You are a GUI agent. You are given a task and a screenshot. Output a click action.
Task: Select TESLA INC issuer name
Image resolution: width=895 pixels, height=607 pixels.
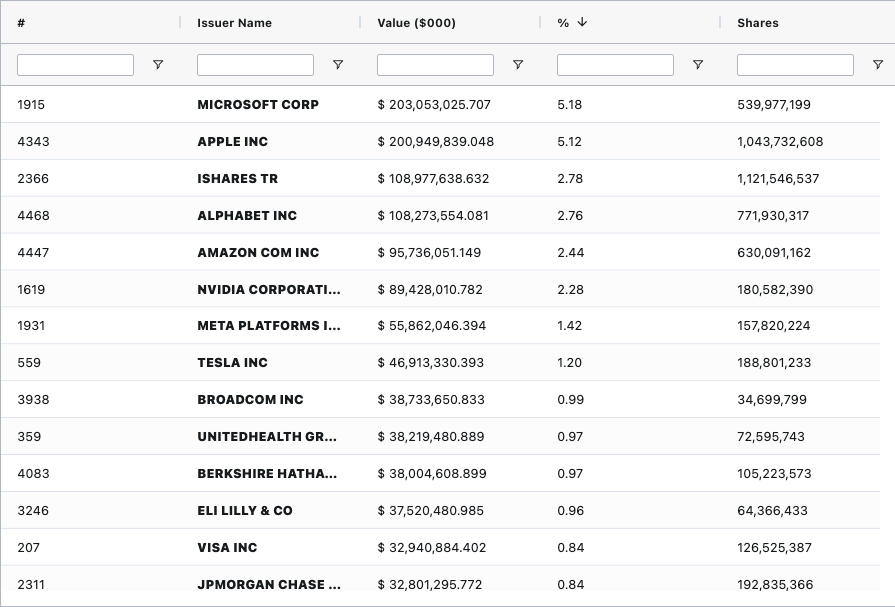(232, 363)
